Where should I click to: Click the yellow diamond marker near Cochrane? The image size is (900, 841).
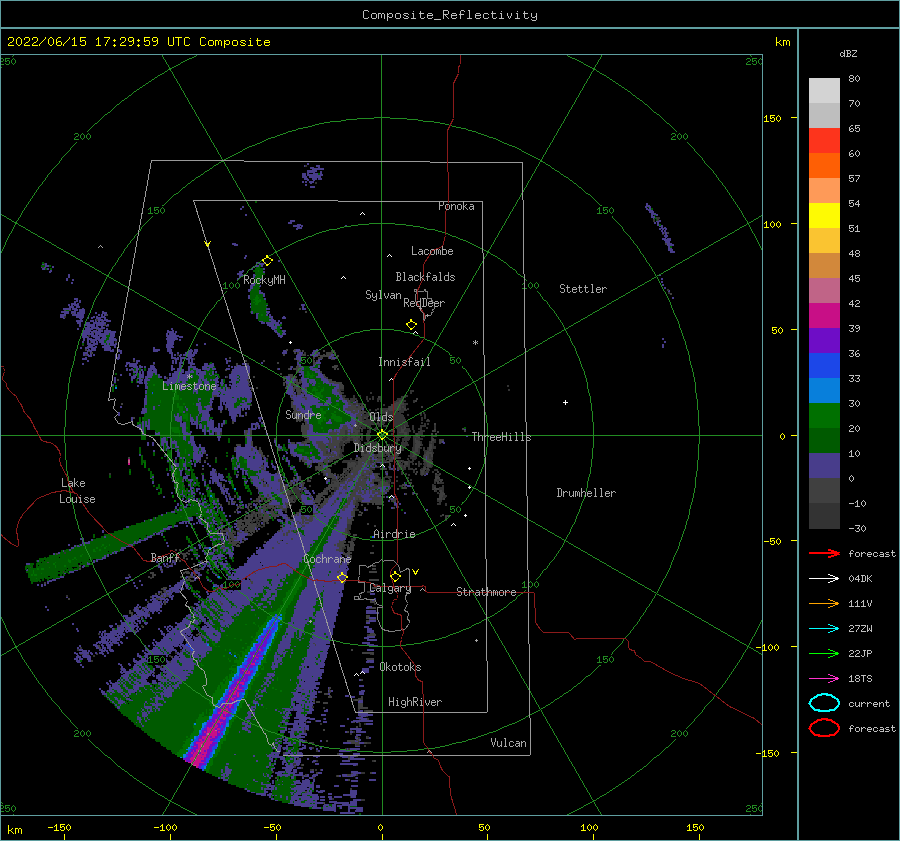[x=342, y=577]
